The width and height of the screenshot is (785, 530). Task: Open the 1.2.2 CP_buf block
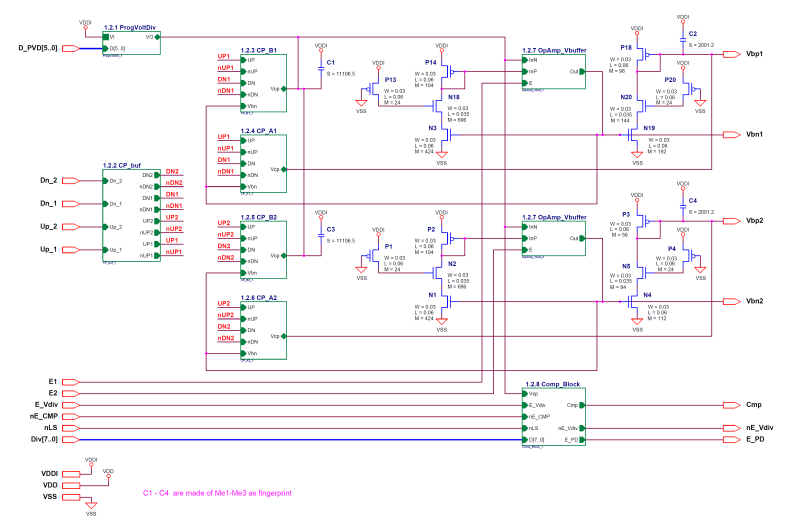click(132, 215)
